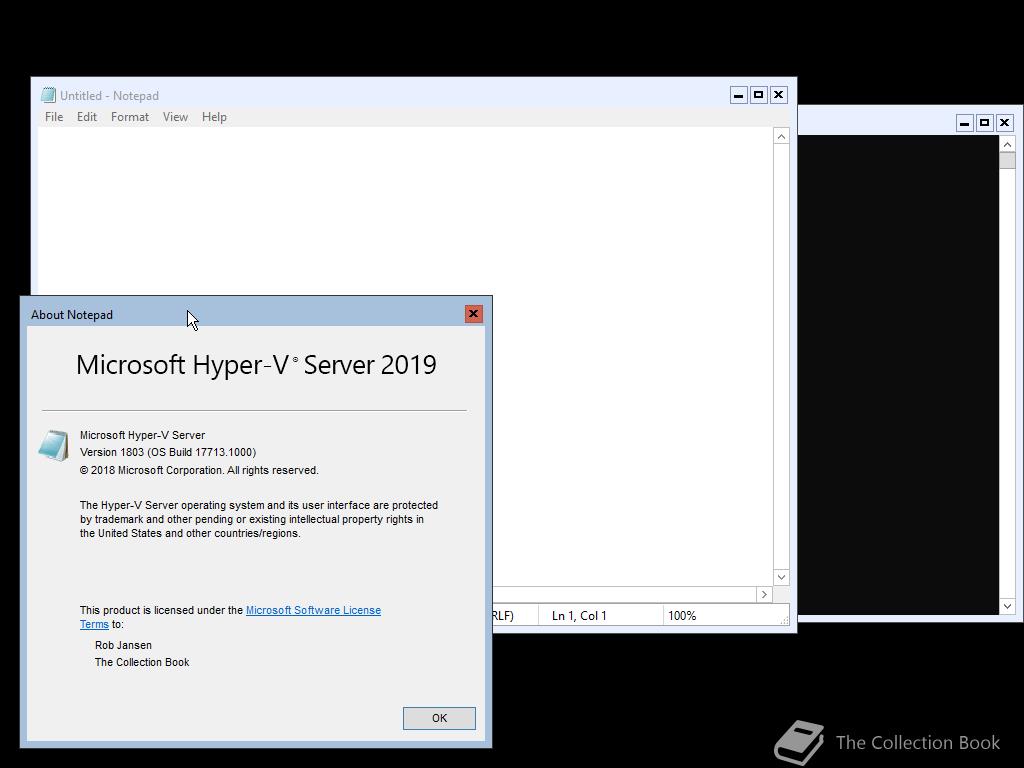1024x768 pixels.
Task: Click Notepad's vertical scrollbar up arrow
Action: [781, 136]
